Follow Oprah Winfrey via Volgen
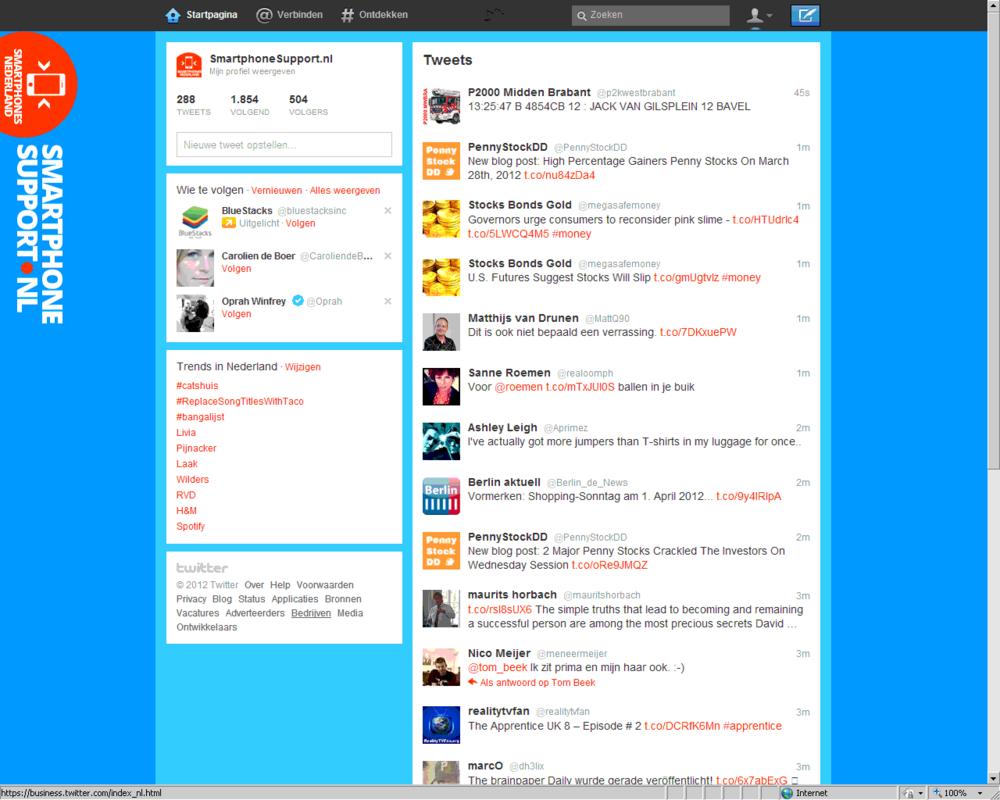 tap(236, 314)
